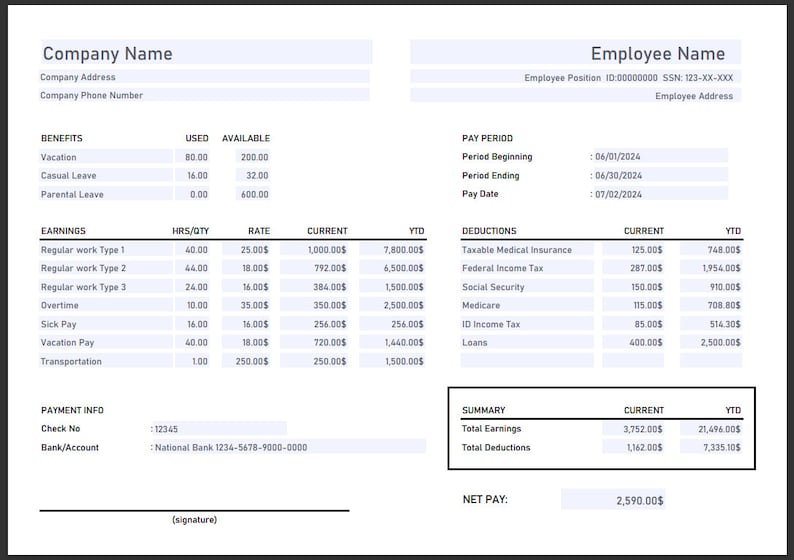Viewport: 794px width, 560px height.
Task: Click the Federal Income Tax label
Action: click(x=502, y=268)
